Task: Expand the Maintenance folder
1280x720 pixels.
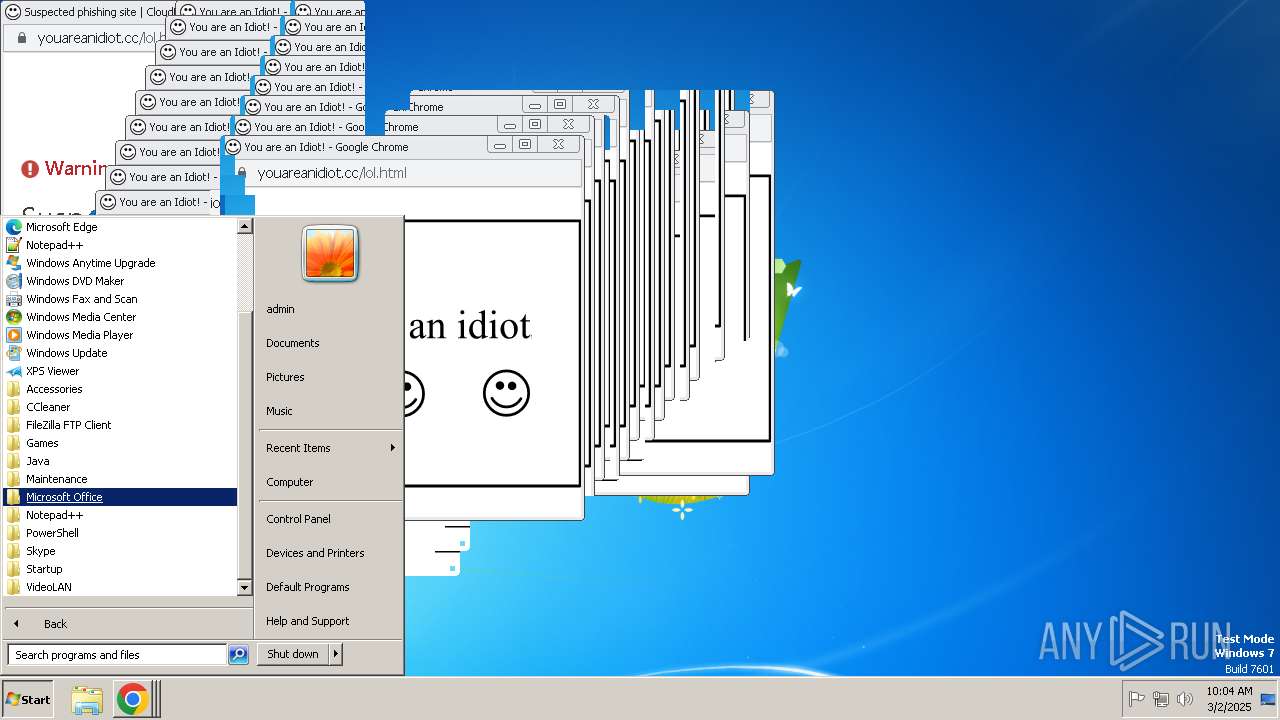Action: click(120, 479)
